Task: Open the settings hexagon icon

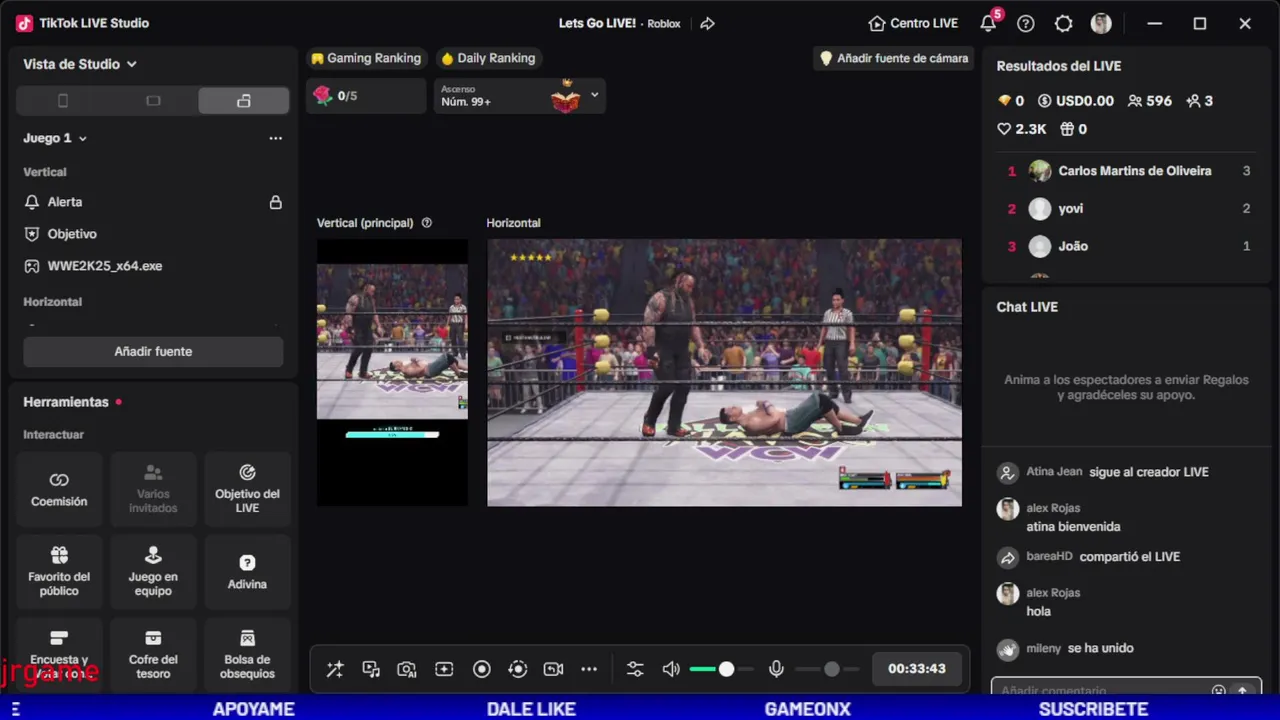Action: 1063,23
